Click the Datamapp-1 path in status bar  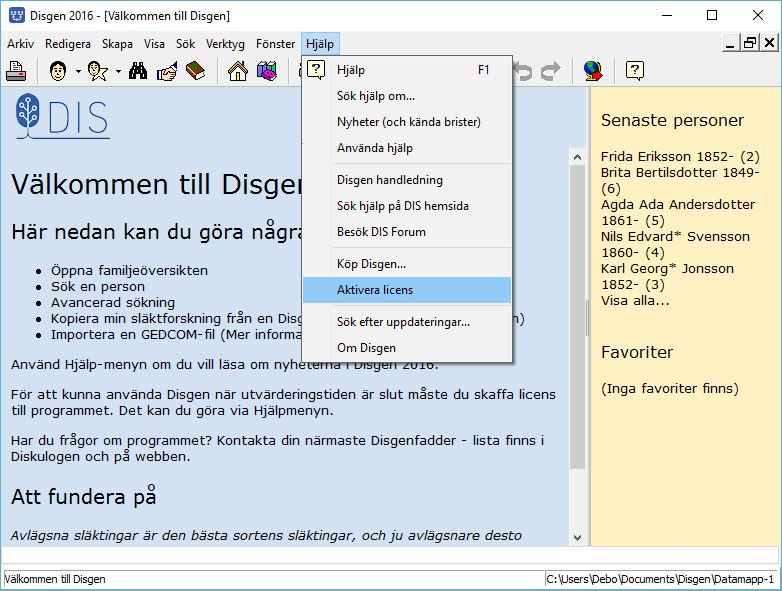[x=660, y=579]
